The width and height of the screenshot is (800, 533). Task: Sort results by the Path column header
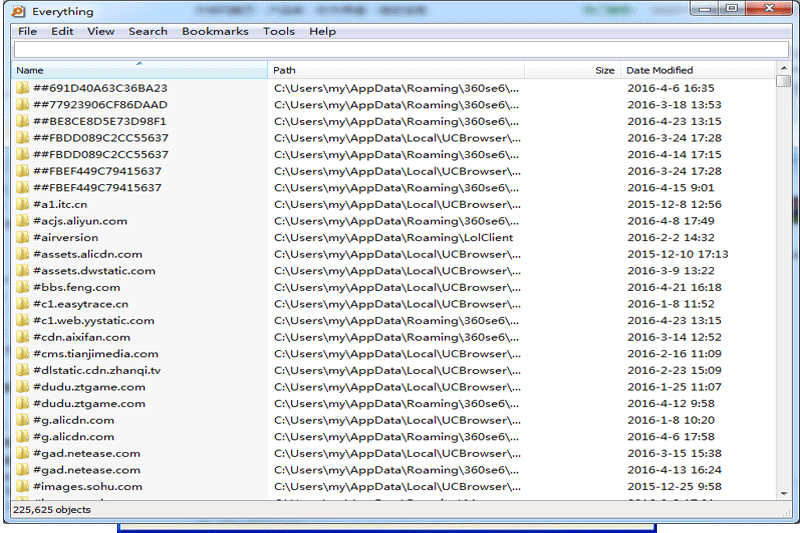396,70
